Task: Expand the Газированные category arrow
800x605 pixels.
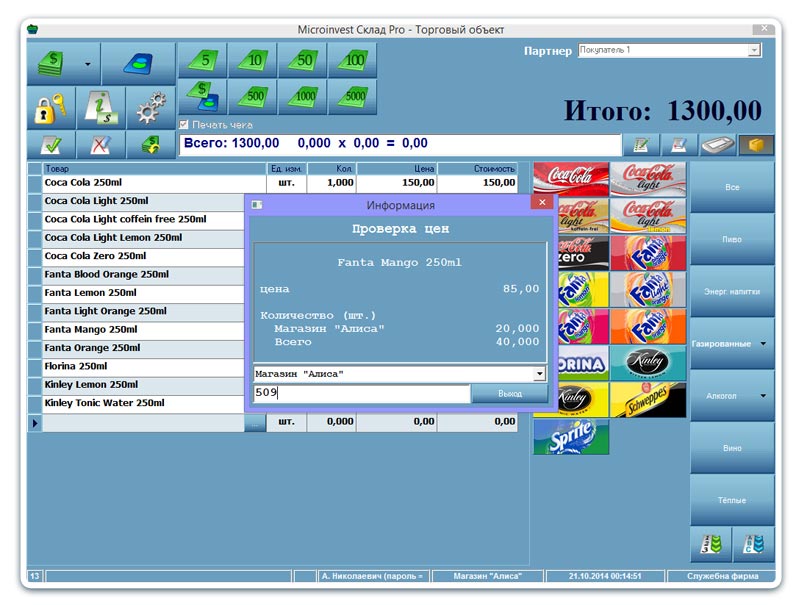Action: [763, 344]
